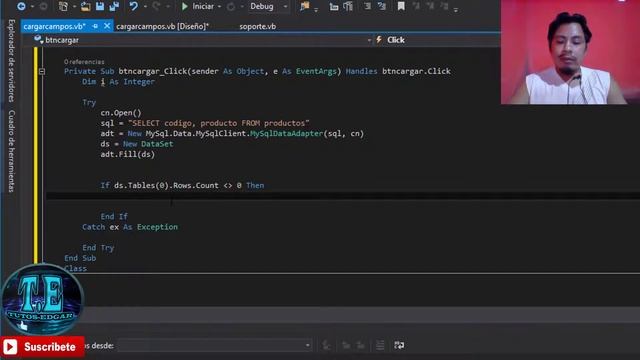Viewport: 640px width, 360px height.
Task: Start debugging with the Iniciar button
Action: pos(198,6)
